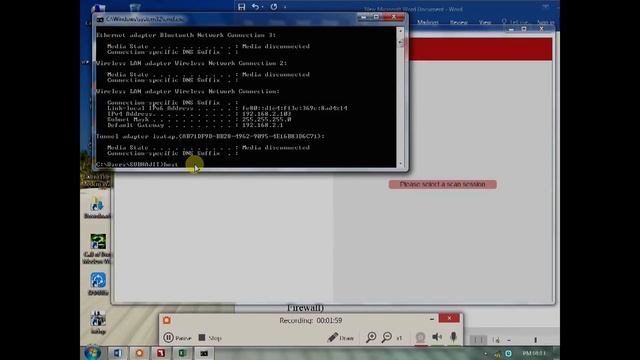
Task: Switch to the Review tab in Word
Action: click(x=458, y=22)
